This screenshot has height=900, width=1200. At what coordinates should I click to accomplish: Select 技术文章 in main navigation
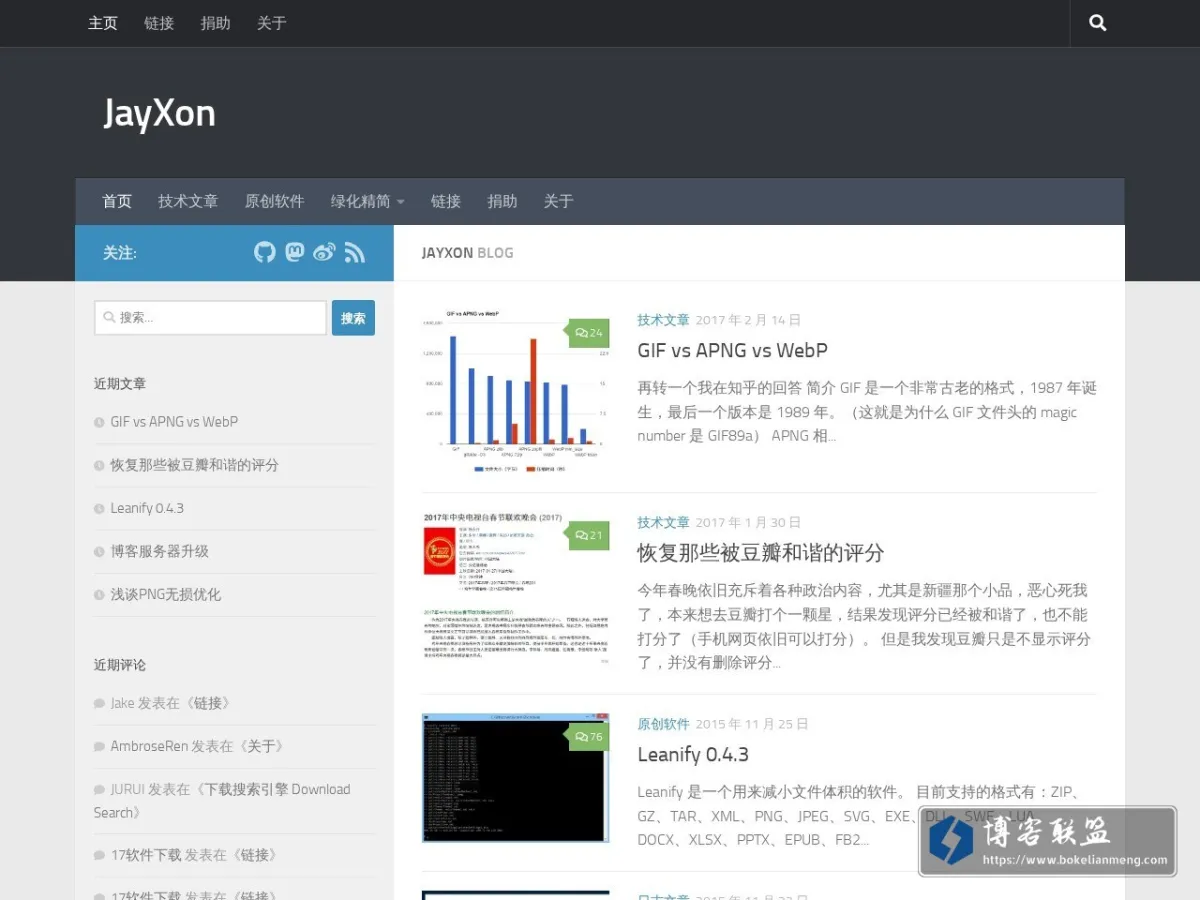pyautogui.click(x=188, y=201)
